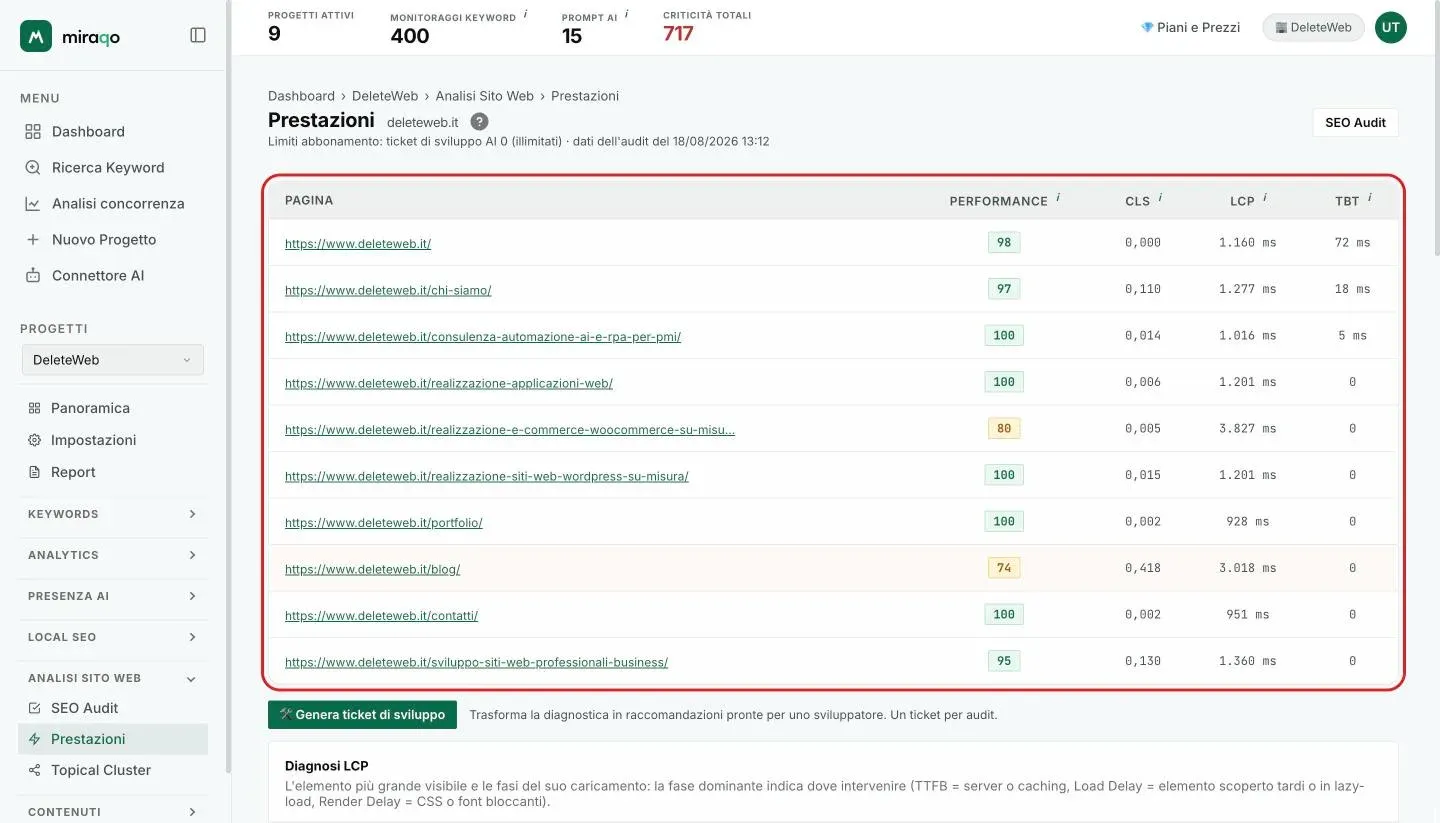The image size is (1440, 823).
Task: Click the Report document icon
Action: click(x=34, y=472)
